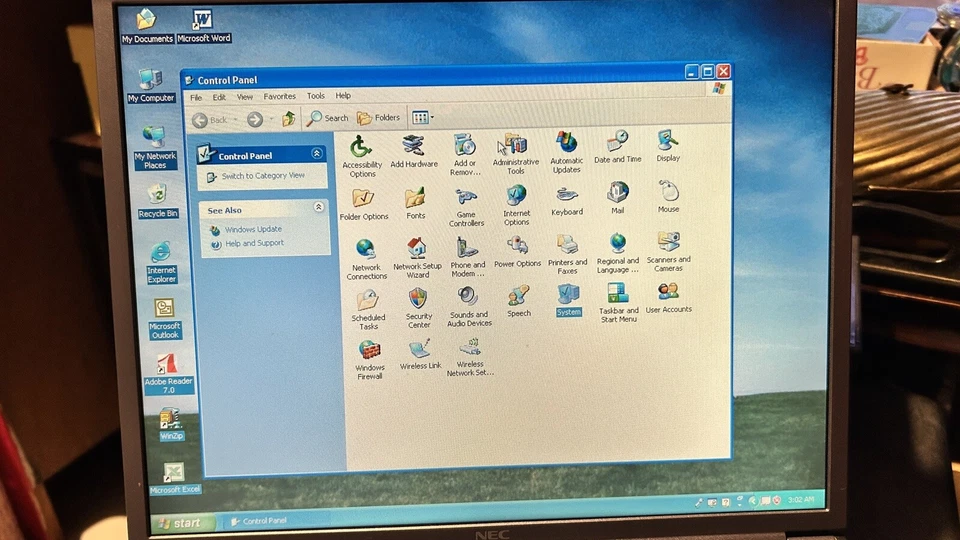This screenshot has height=540, width=960.
Task: Open Network Connections
Action: [366, 259]
